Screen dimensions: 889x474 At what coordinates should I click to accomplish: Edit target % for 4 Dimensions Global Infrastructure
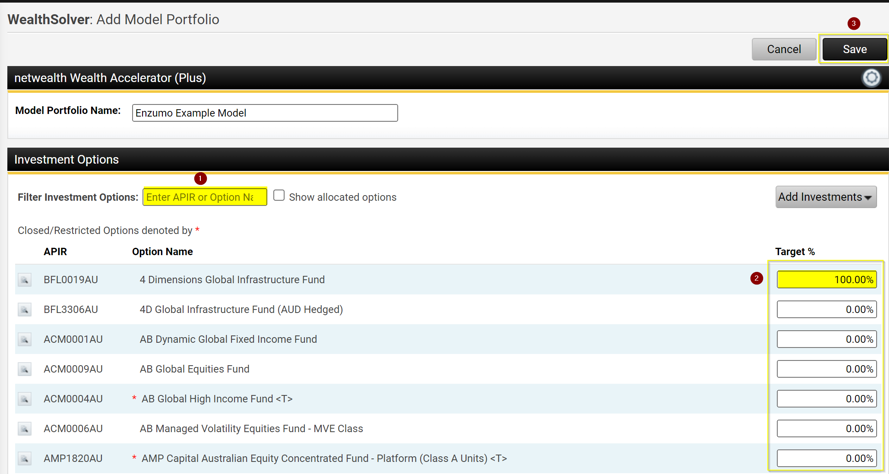(826, 280)
